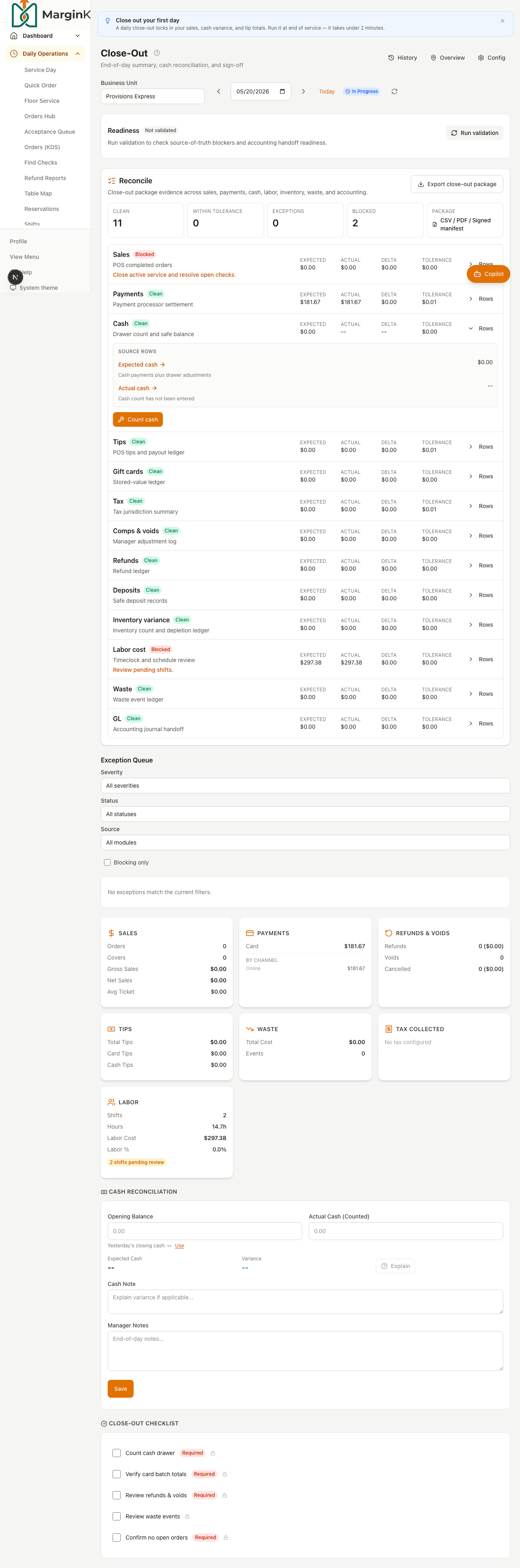Go to next business day arrow
This screenshot has height=1568, width=520.
(303, 91)
